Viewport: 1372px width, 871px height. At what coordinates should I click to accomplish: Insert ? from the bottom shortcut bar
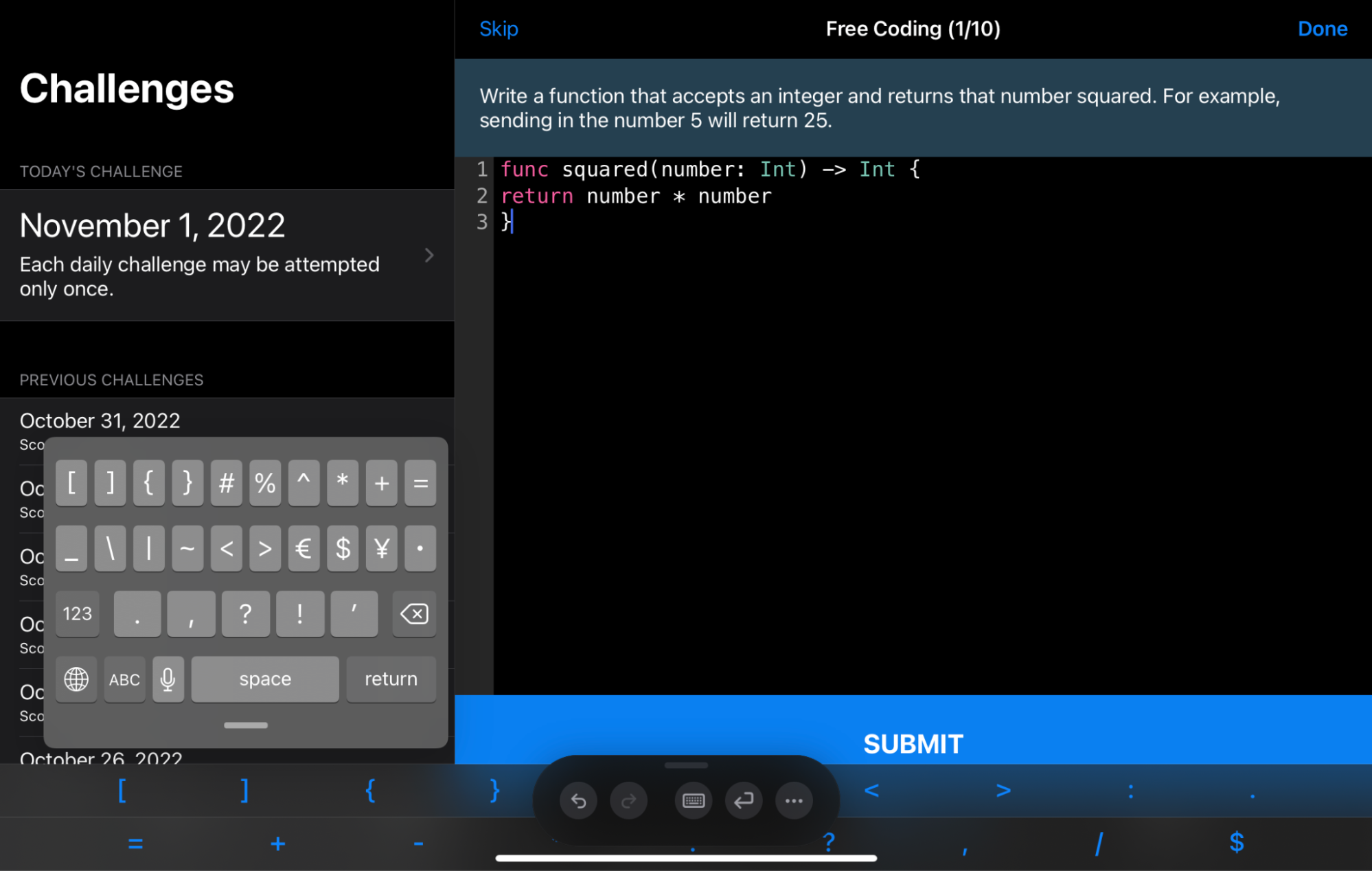(x=829, y=841)
